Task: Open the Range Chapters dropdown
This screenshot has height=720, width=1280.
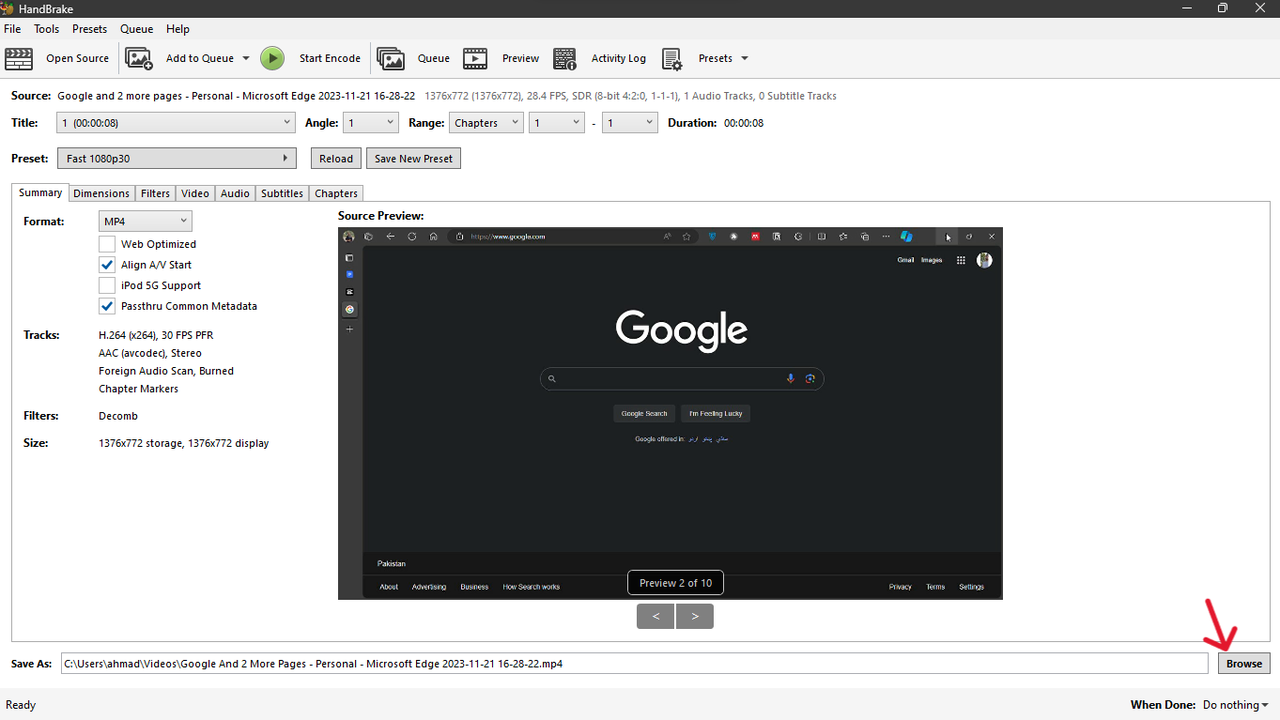Action: 485,123
